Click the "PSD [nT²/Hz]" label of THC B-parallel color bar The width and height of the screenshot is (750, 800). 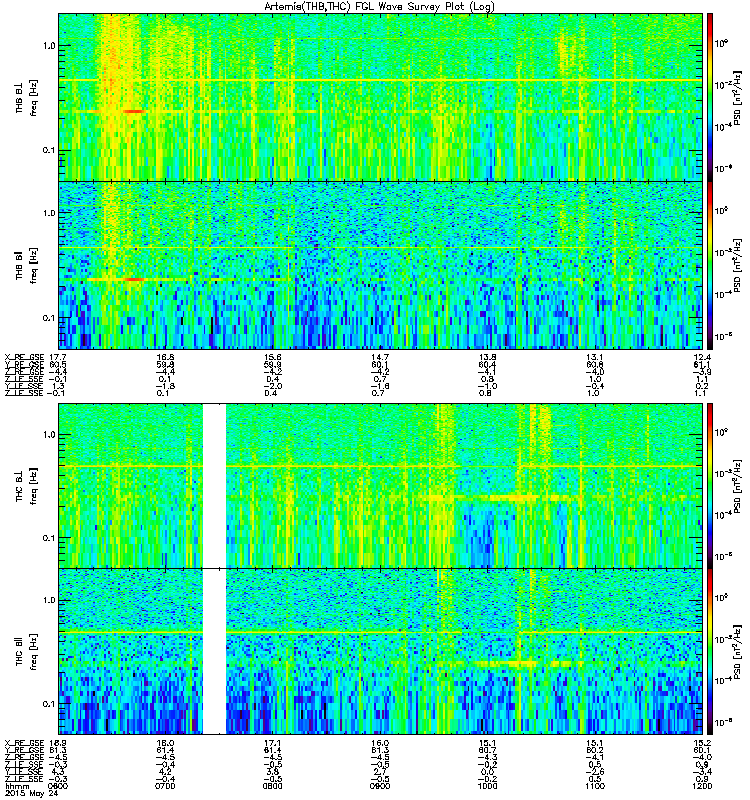[738, 652]
